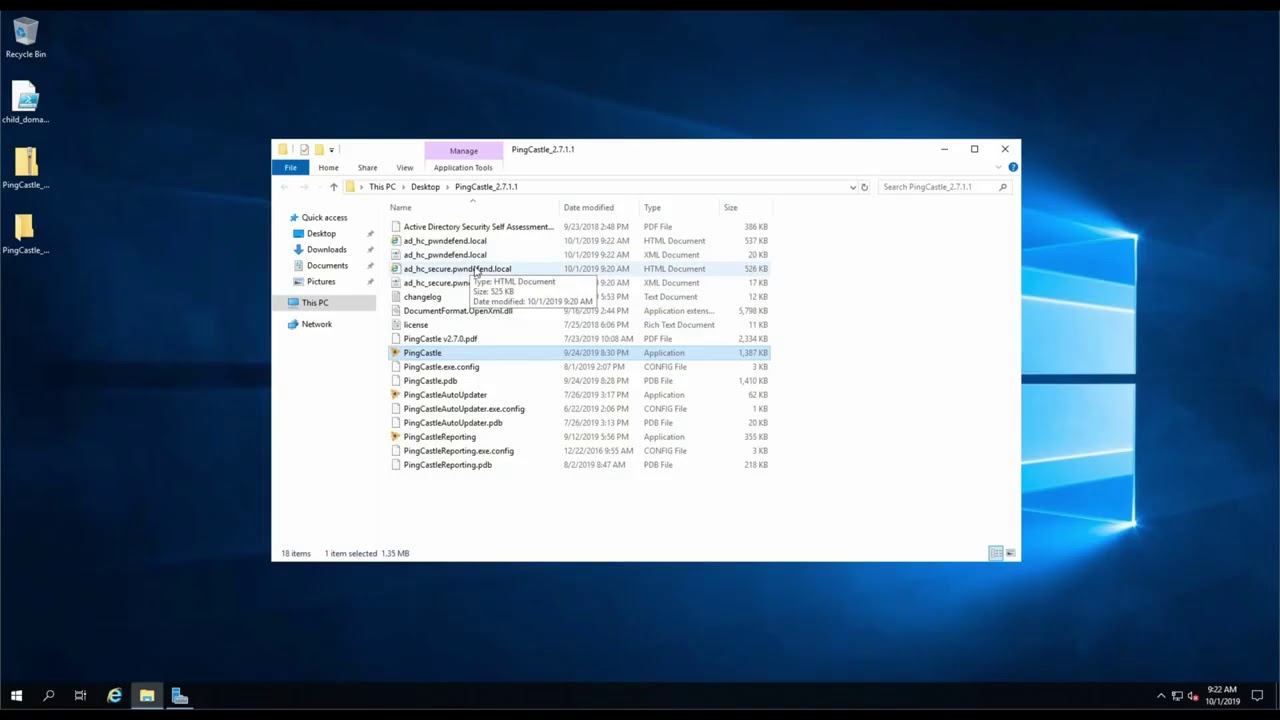Viewport: 1280px width, 720px height.
Task: Select Pictures in the navigation pane
Action: 321,282
